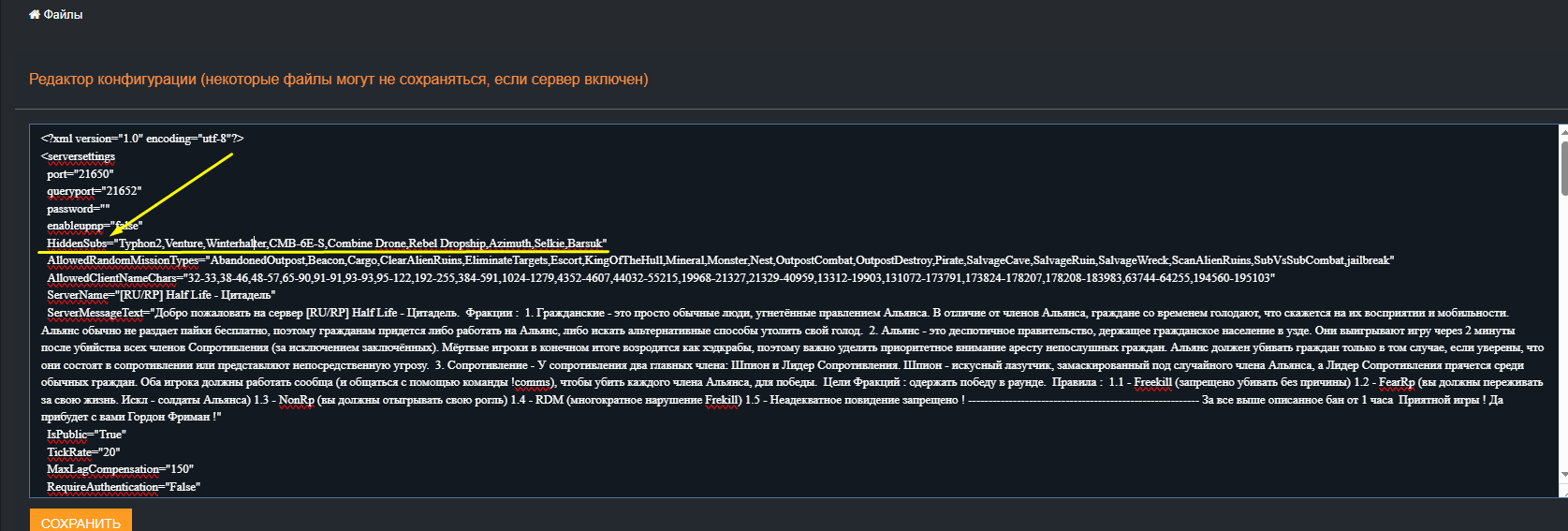Viewport: 1568px width, 531px height.
Task: Click the AllowedRandomMissionTypes attribute name
Action: [123, 260]
